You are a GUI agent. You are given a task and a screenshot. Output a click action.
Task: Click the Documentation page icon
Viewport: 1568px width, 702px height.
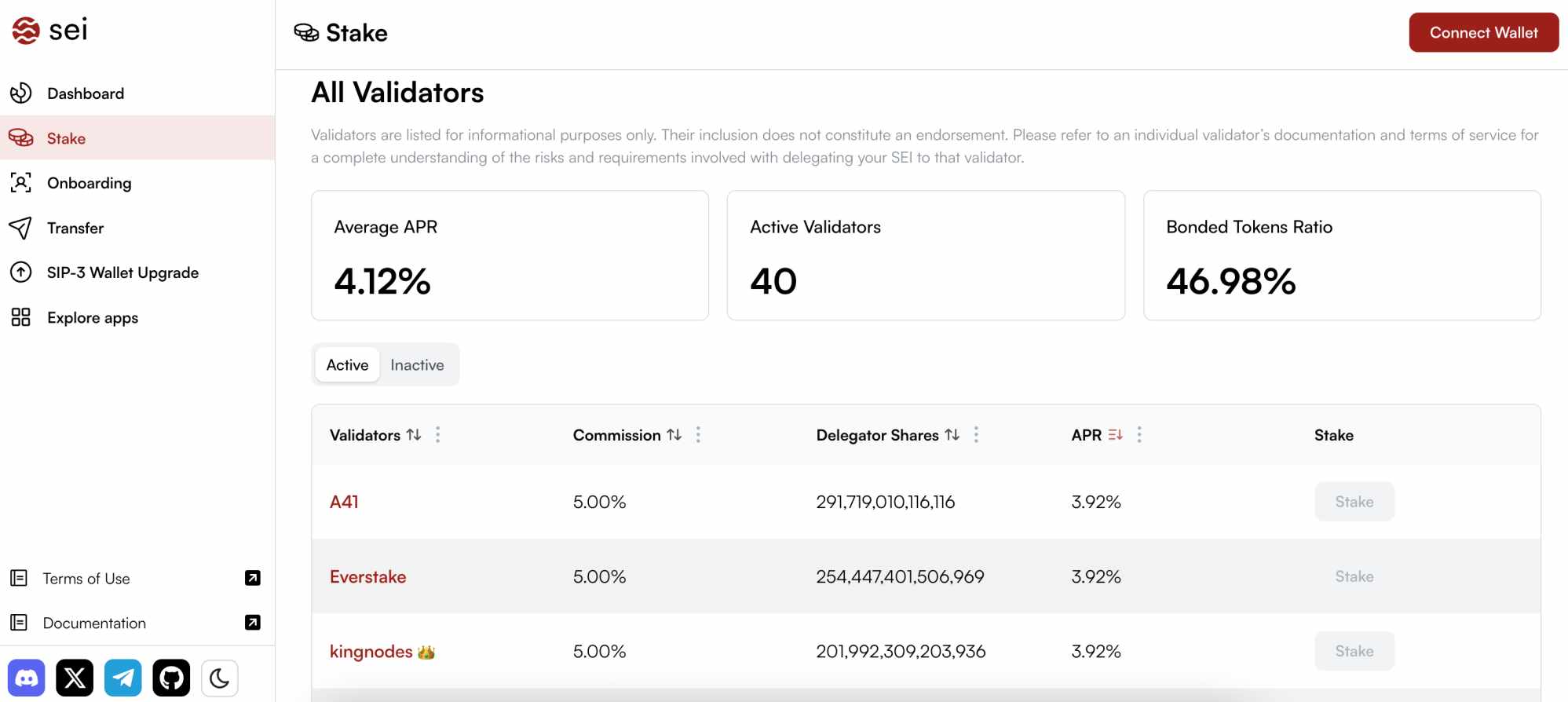[19, 623]
